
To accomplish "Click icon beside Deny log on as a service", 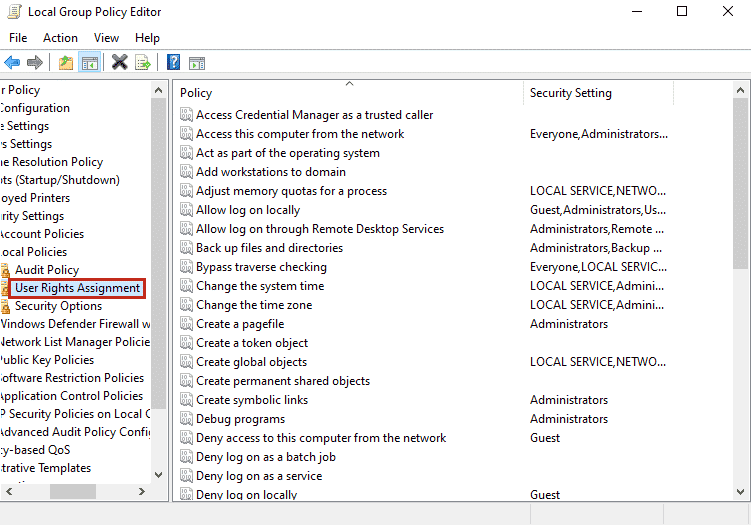I will pyautogui.click(x=186, y=476).
